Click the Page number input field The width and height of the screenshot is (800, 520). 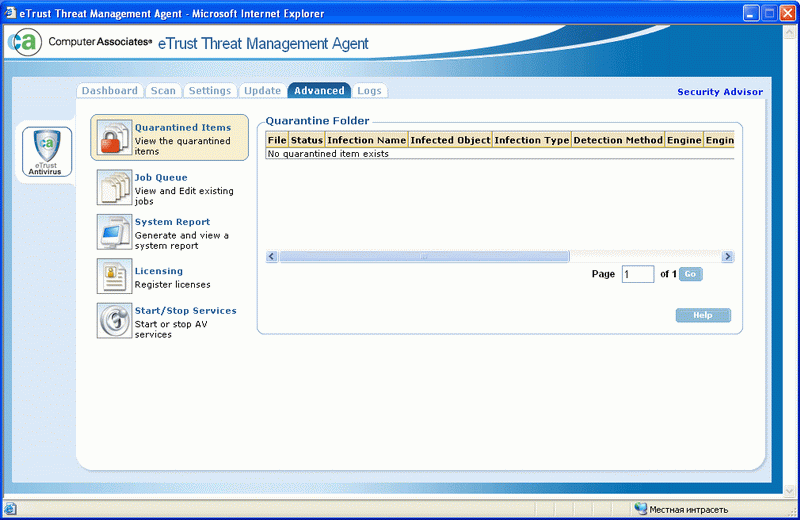click(638, 274)
